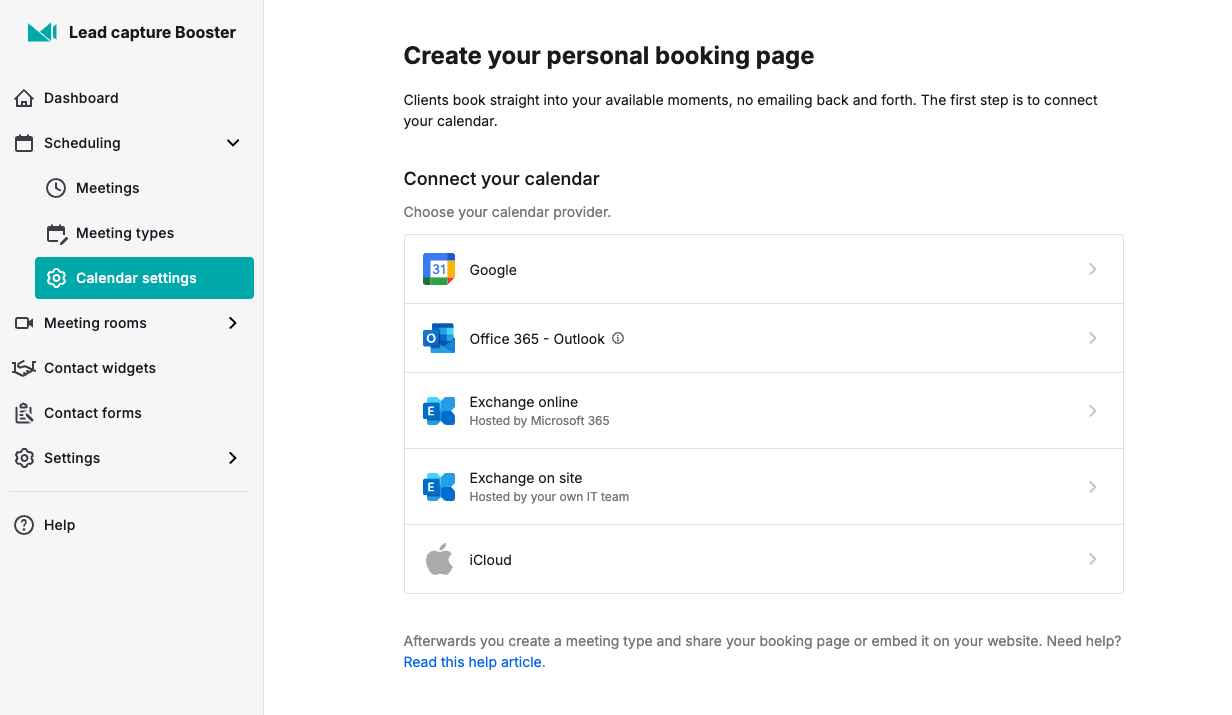Click the Meeting types calendar-edit icon
1232x715 pixels.
pyautogui.click(x=57, y=233)
